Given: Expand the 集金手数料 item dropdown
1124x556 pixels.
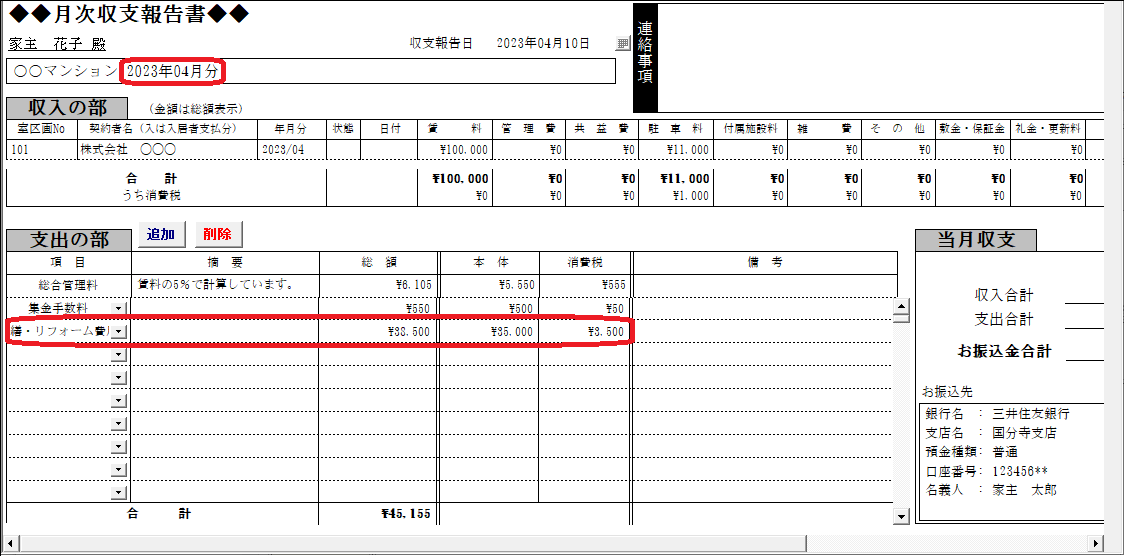Looking at the screenshot, I should [119, 308].
